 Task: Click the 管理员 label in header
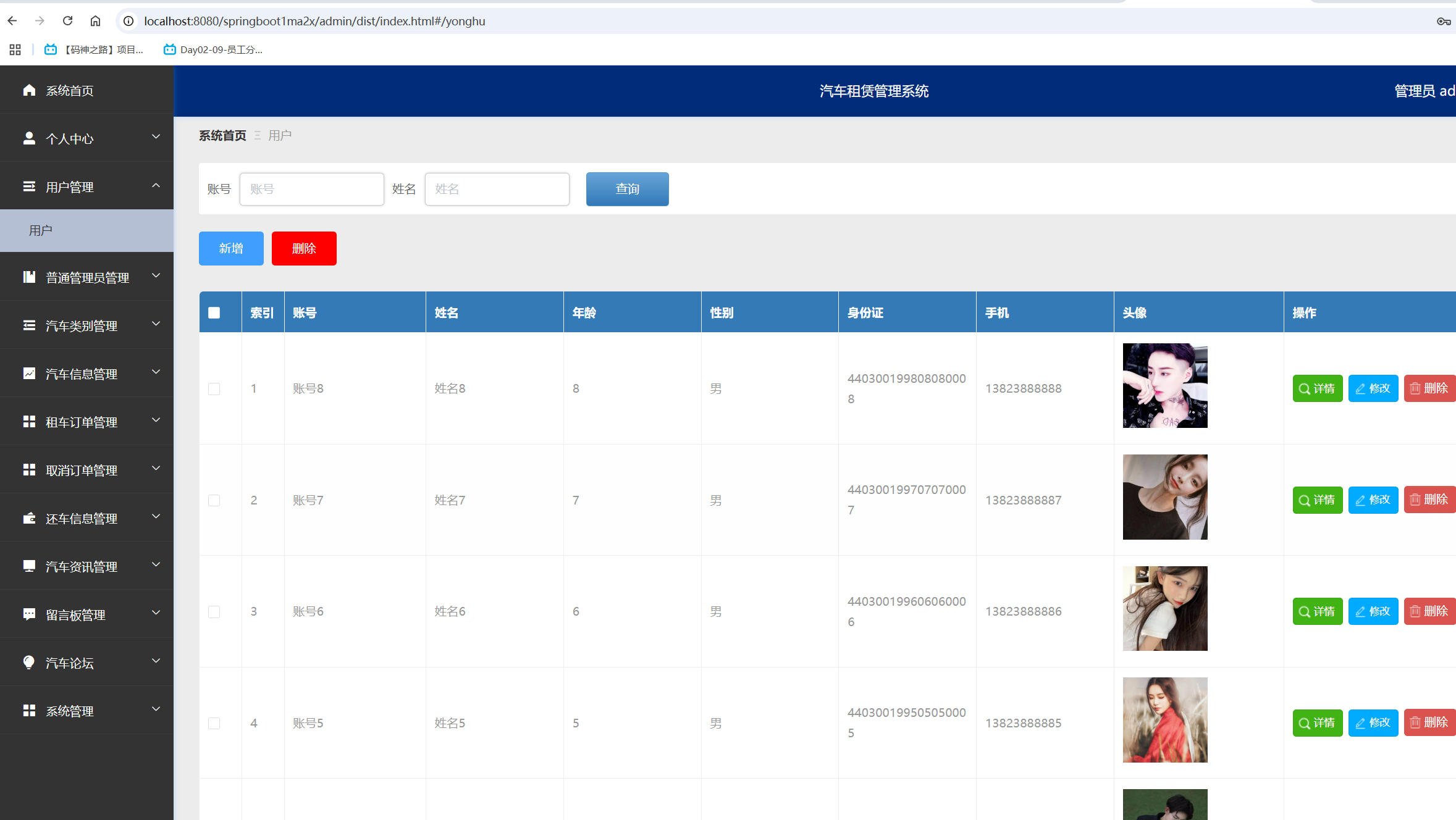tap(1415, 91)
